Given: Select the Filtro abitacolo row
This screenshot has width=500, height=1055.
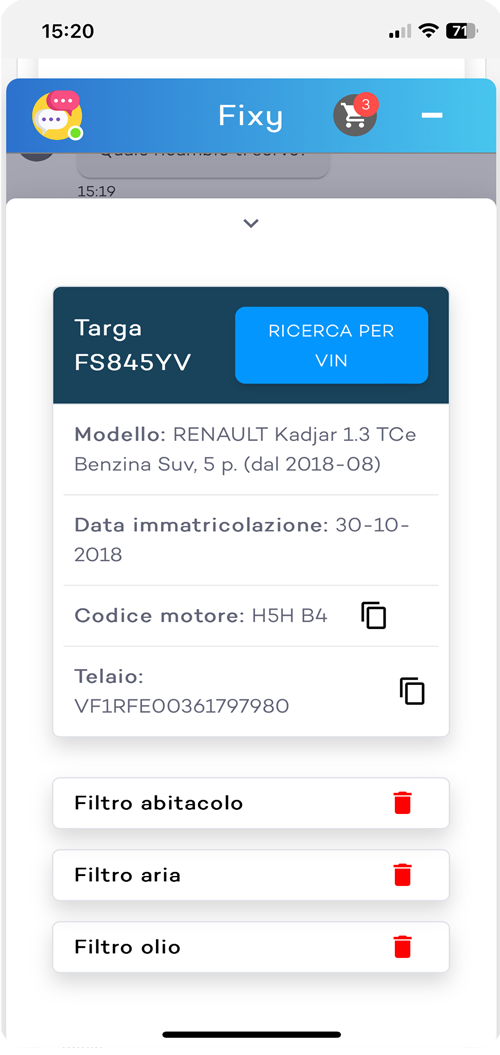Looking at the screenshot, I should click(x=251, y=803).
